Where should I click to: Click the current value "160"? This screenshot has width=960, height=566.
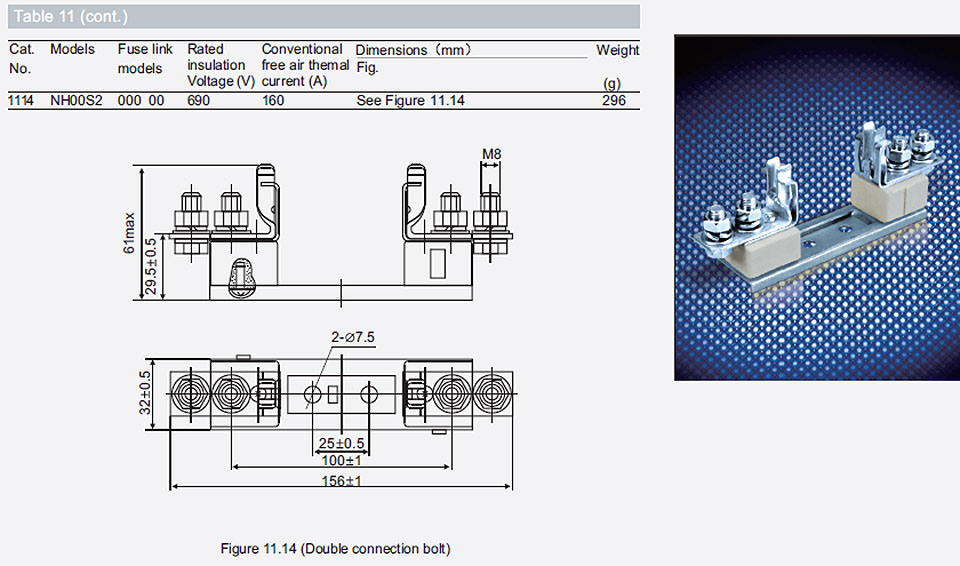pos(273,100)
